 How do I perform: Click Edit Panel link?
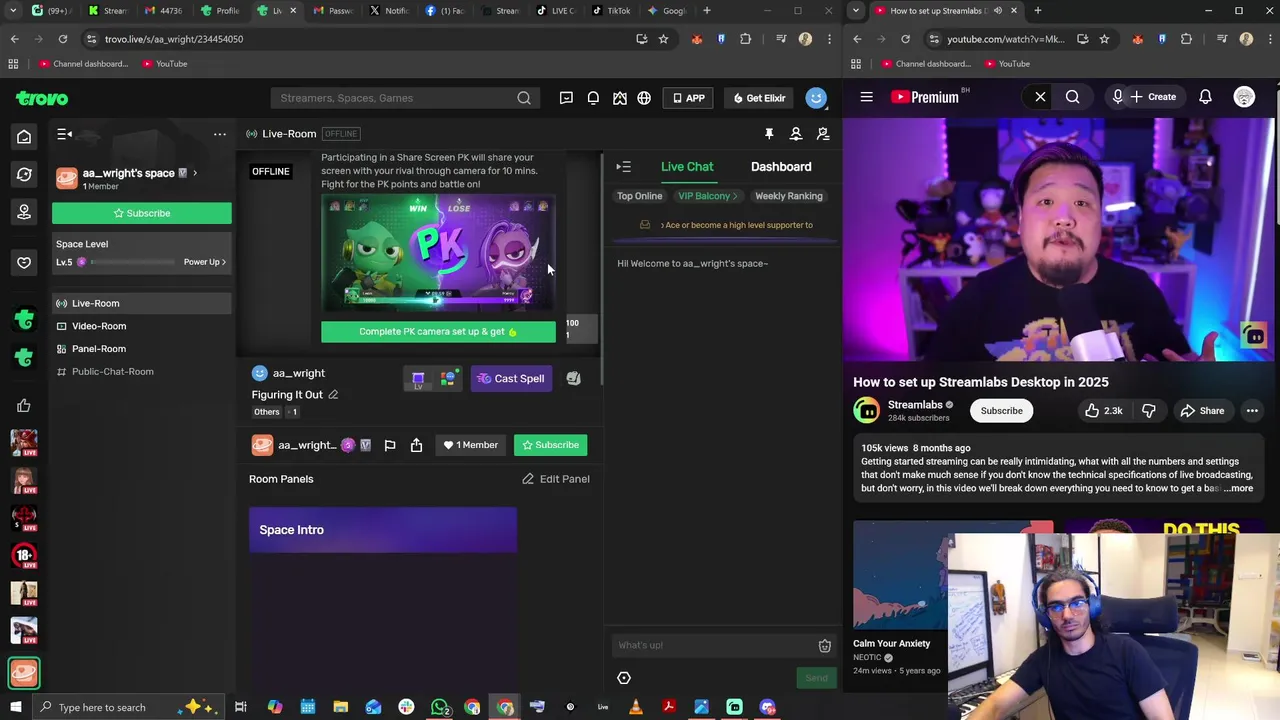pos(556,479)
